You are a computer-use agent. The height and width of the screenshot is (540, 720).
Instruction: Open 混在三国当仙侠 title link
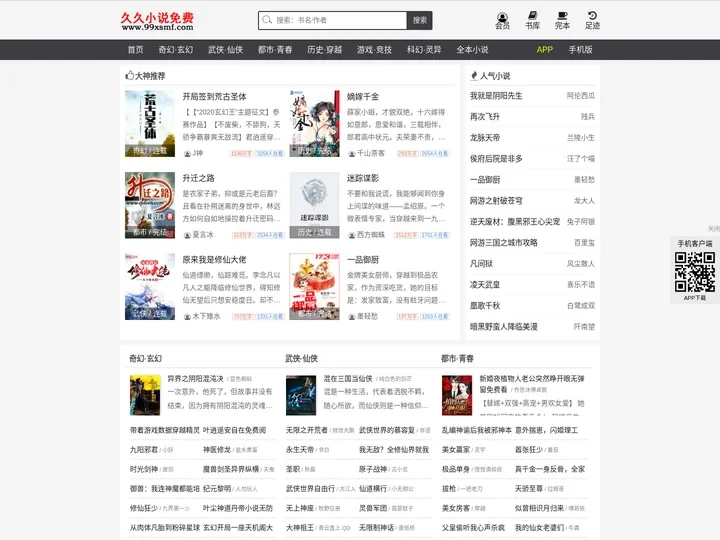(x=348, y=379)
